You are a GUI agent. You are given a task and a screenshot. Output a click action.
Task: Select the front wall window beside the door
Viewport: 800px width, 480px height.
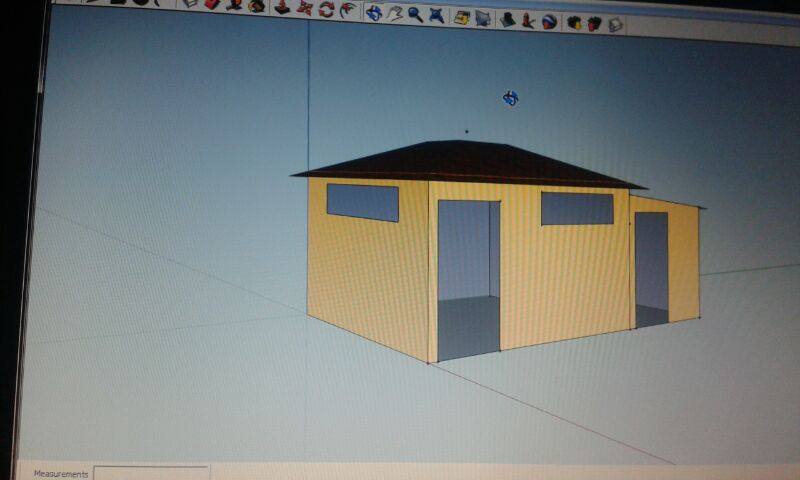577,209
